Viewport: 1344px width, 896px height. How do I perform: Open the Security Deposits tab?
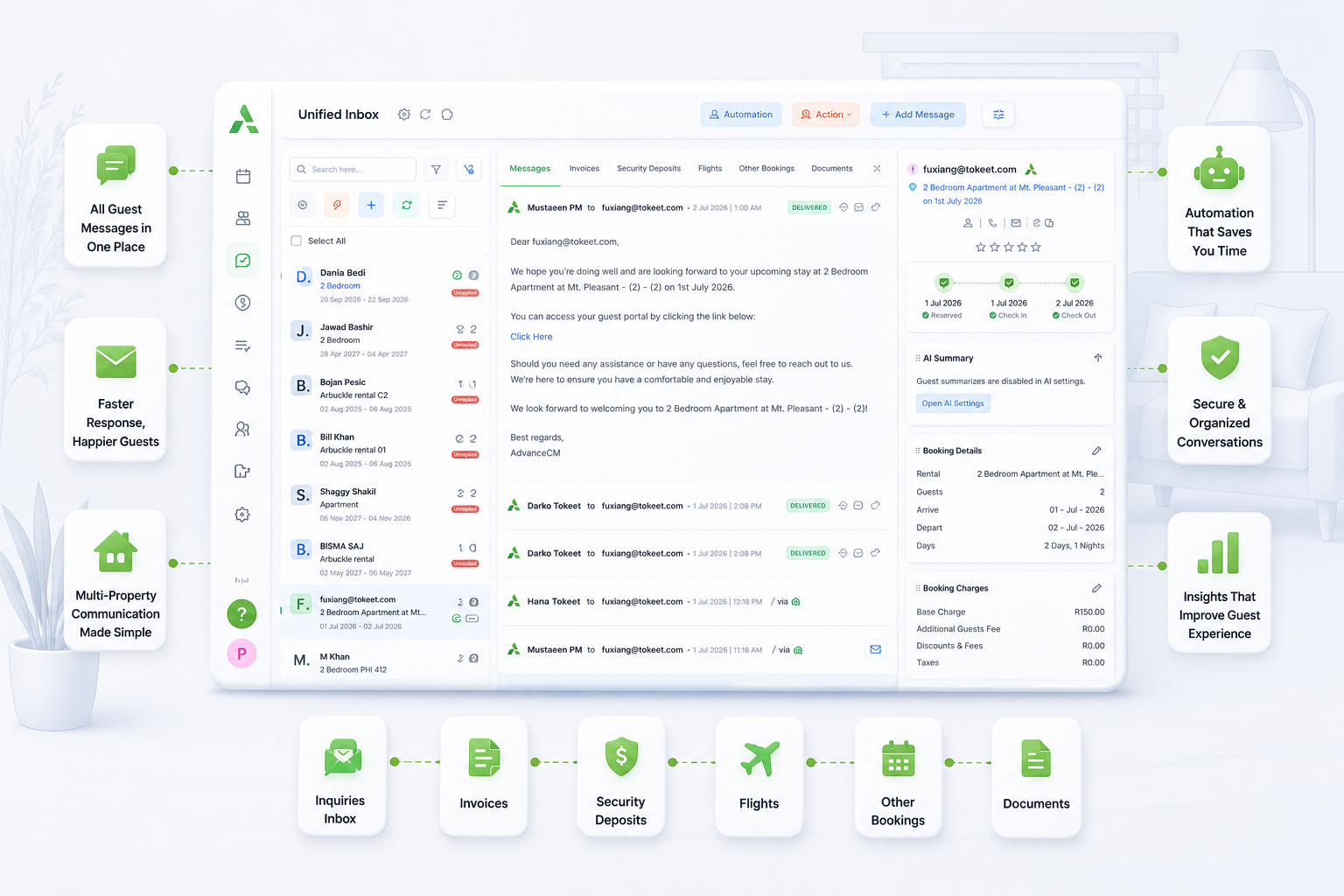648,169
